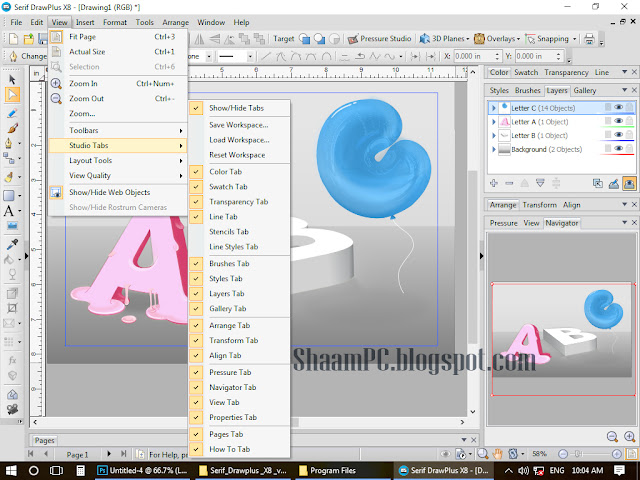Screen dimensions: 640x480
Task: Select the QuickShape rectangle tool
Action: click(9, 196)
